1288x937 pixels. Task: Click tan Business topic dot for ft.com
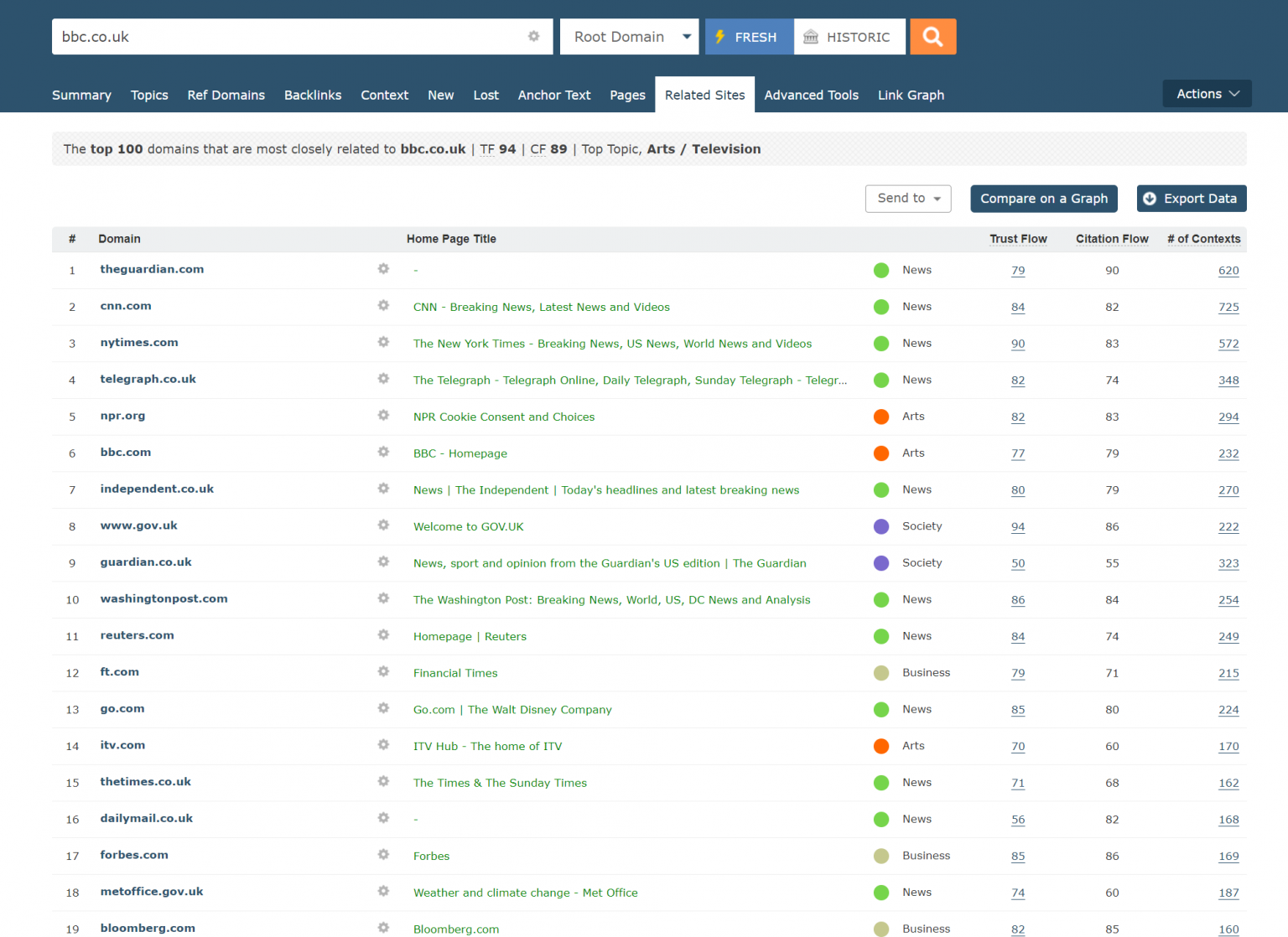tap(881, 673)
